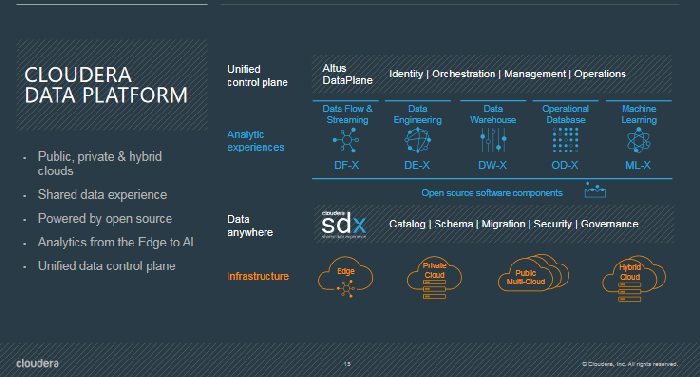Click the Operational Database dot grid icon
The image size is (700, 377).
565,140
